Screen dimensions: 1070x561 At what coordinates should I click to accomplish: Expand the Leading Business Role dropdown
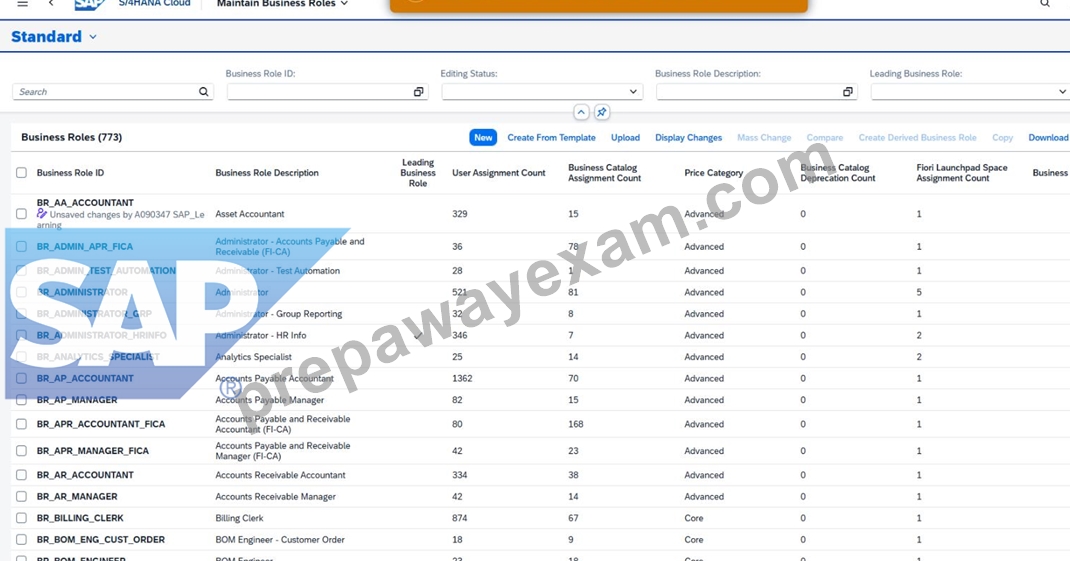pyautogui.click(x=1062, y=91)
